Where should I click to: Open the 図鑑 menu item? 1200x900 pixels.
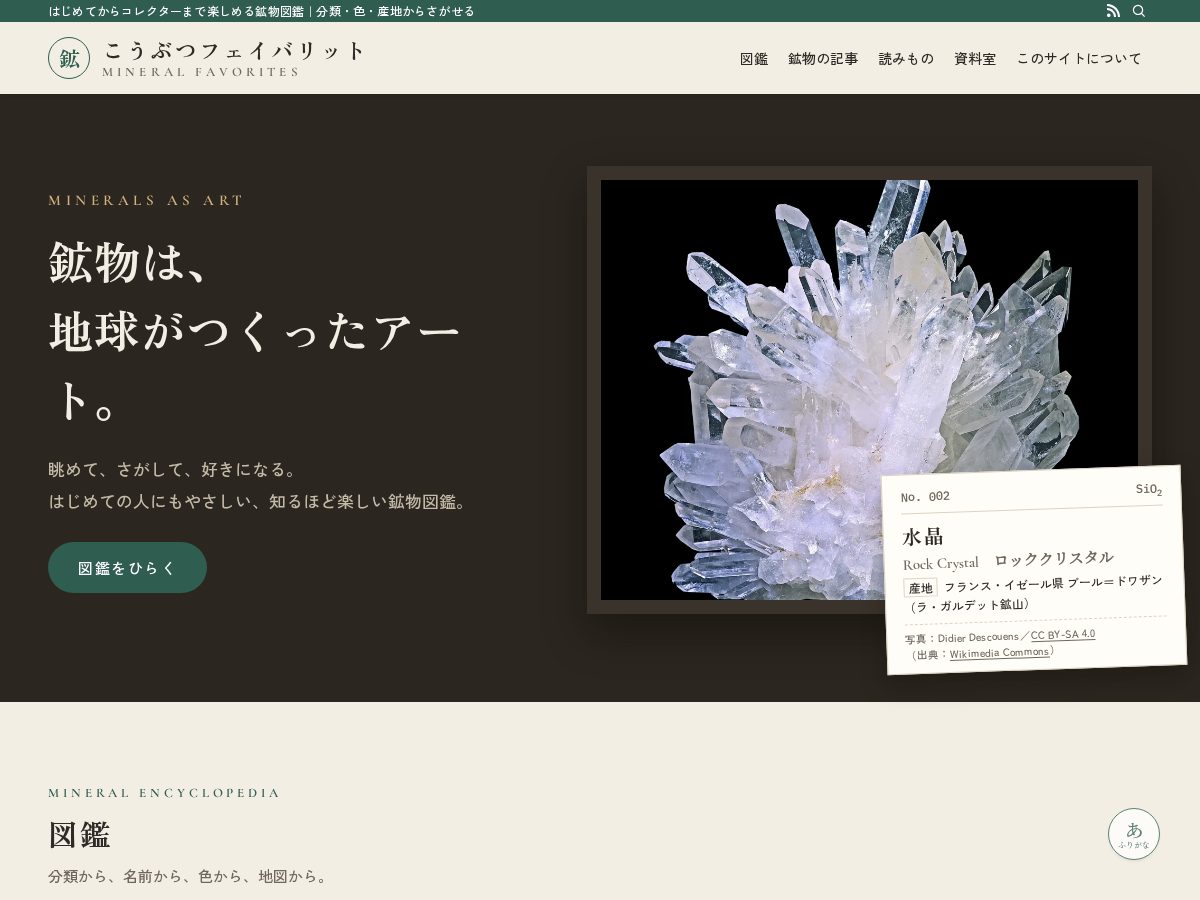click(x=754, y=59)
